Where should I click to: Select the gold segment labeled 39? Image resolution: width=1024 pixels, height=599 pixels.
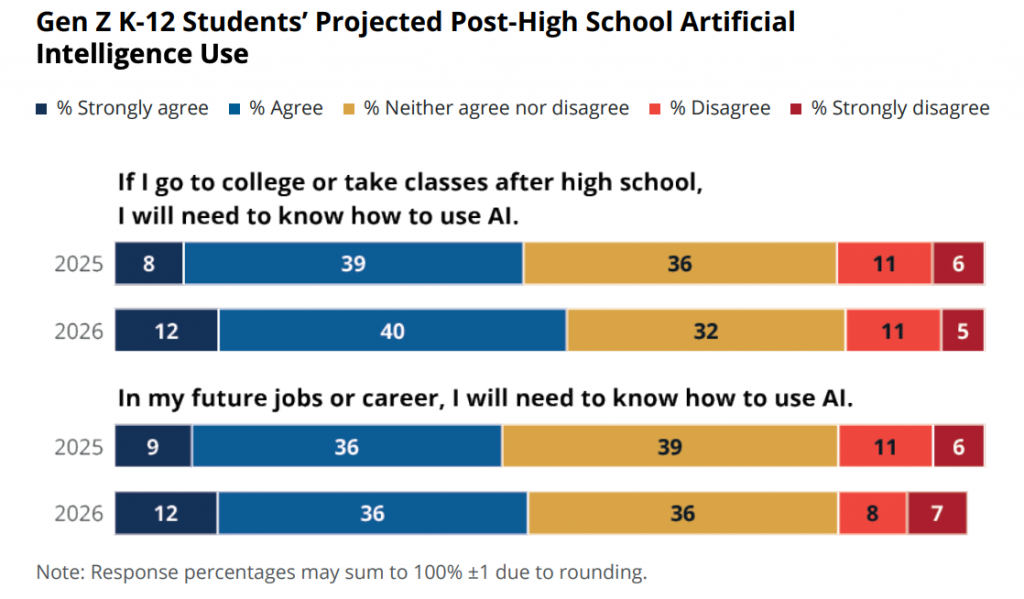point(670,447)
